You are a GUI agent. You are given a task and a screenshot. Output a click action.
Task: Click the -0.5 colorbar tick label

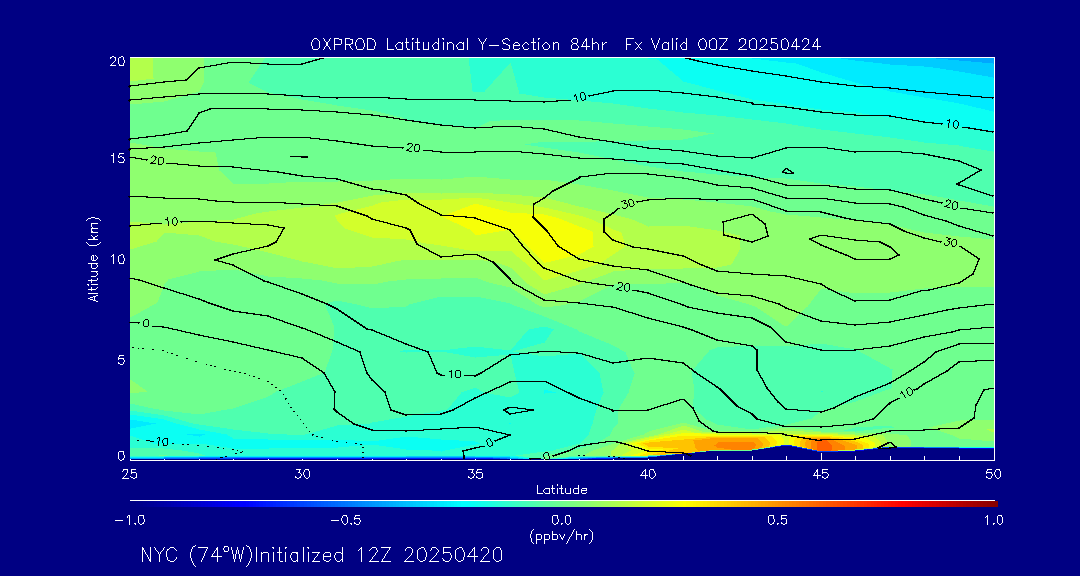pos(344,520)
